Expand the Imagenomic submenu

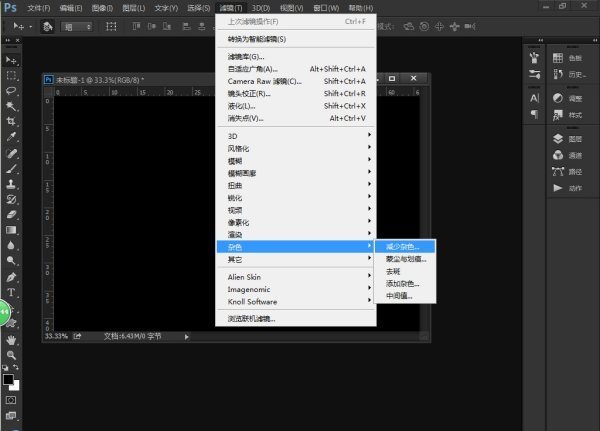tap(295, 289)
